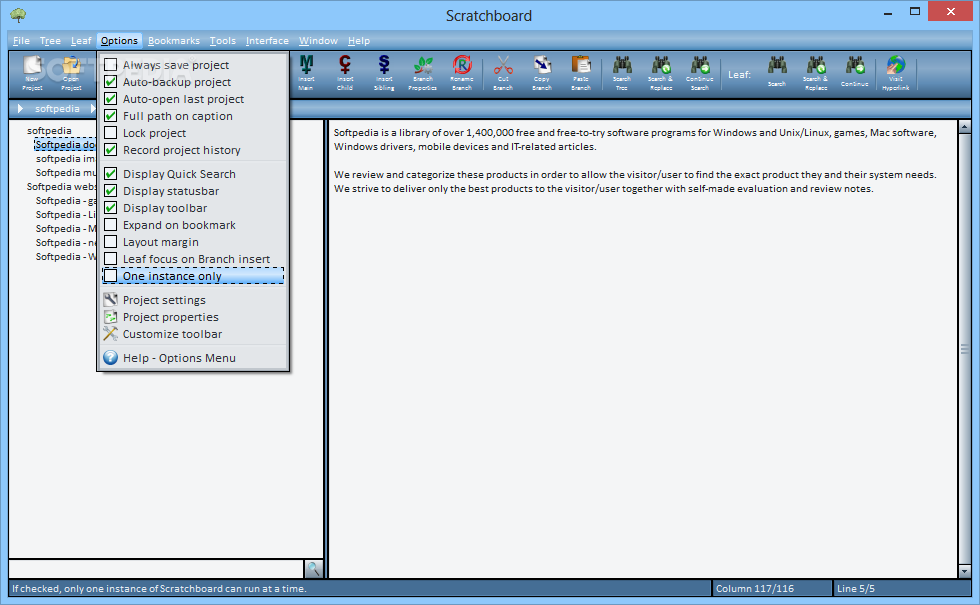Click the Leaf Search binoculars icon
The height and width of the screenshot is (605, 980).
[777, 71]
